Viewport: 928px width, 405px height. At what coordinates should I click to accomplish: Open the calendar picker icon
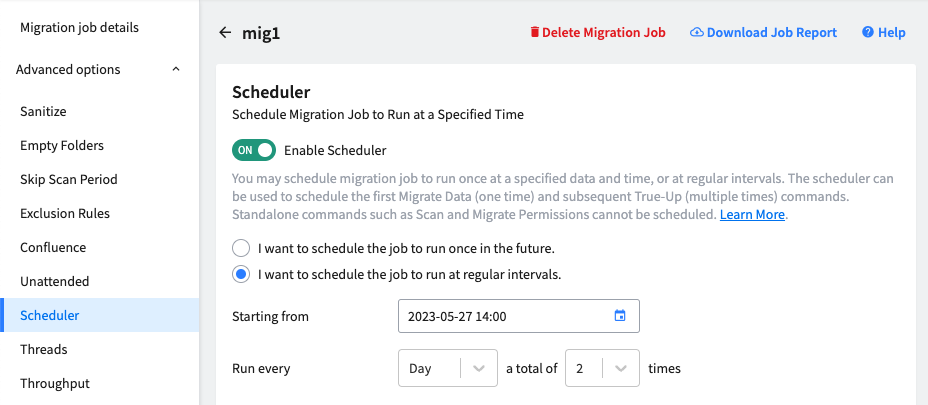[620, 316]
